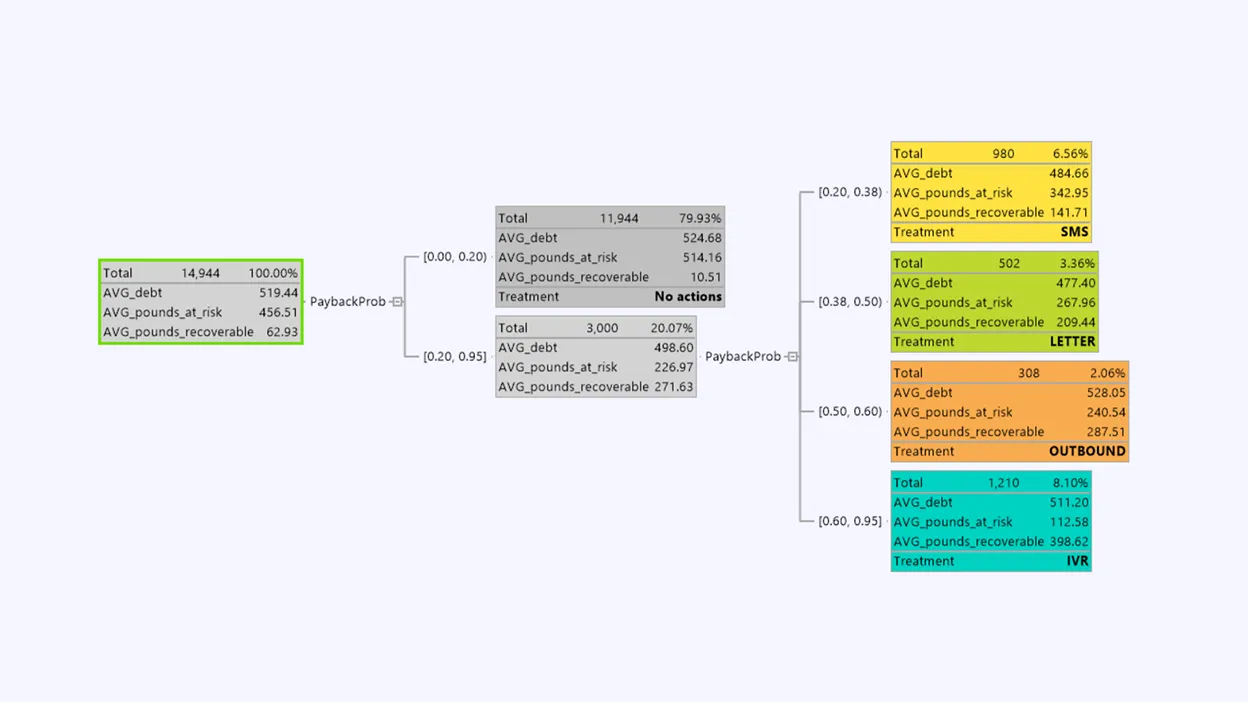
Task: Click AVG_debt 528.05 row
Action: point(1010,393)
